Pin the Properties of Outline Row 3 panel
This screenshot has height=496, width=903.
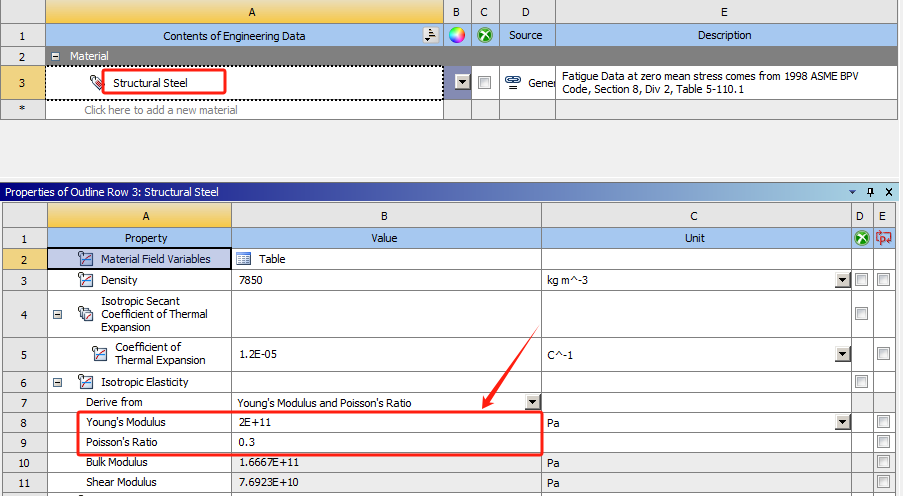click(870, 192)
